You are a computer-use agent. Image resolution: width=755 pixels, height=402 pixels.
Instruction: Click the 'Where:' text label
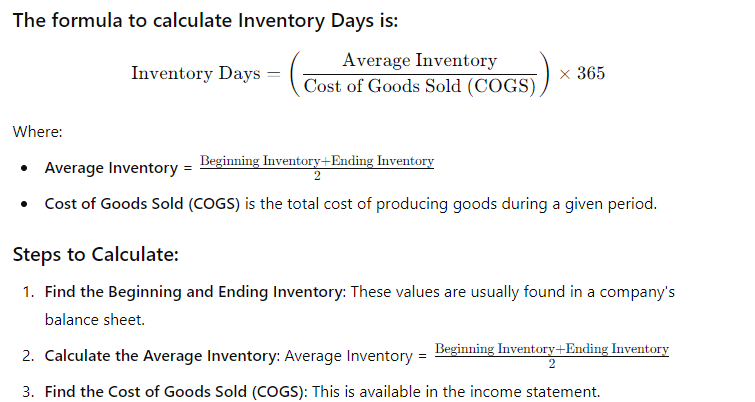(x=38, y=132)
